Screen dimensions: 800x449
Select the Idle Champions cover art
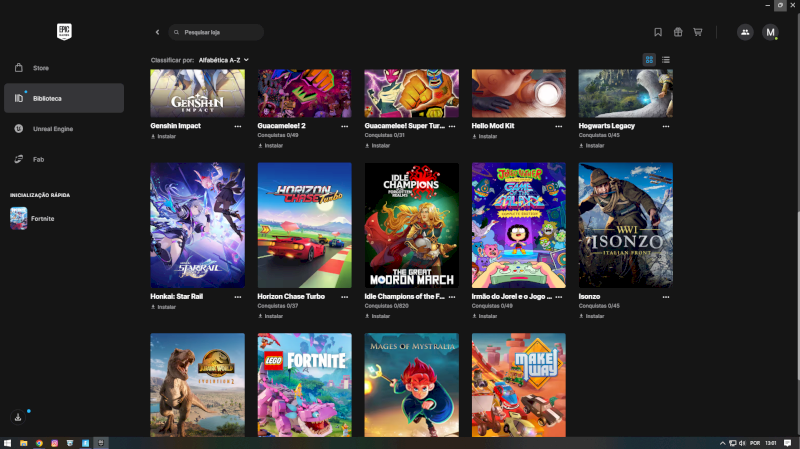point(412,225)
